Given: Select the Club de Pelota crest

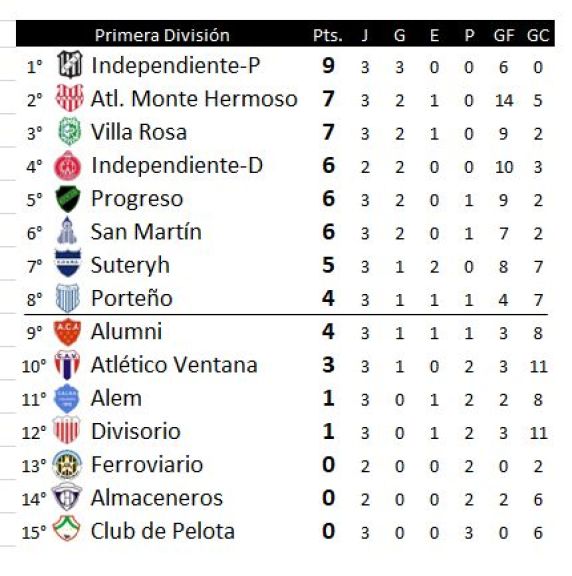Looking at the screenshot, I should [x=66, y=528].
